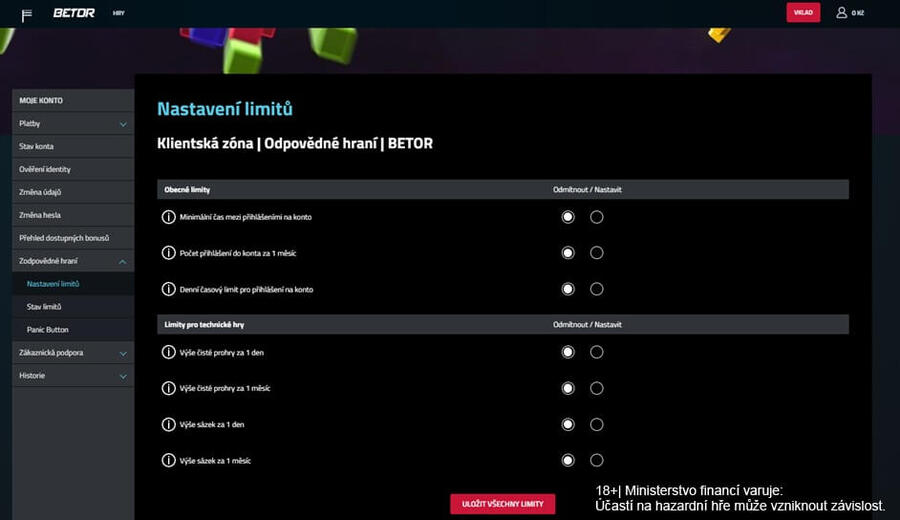Click the 0 Kč account balance

pos(858,13)
